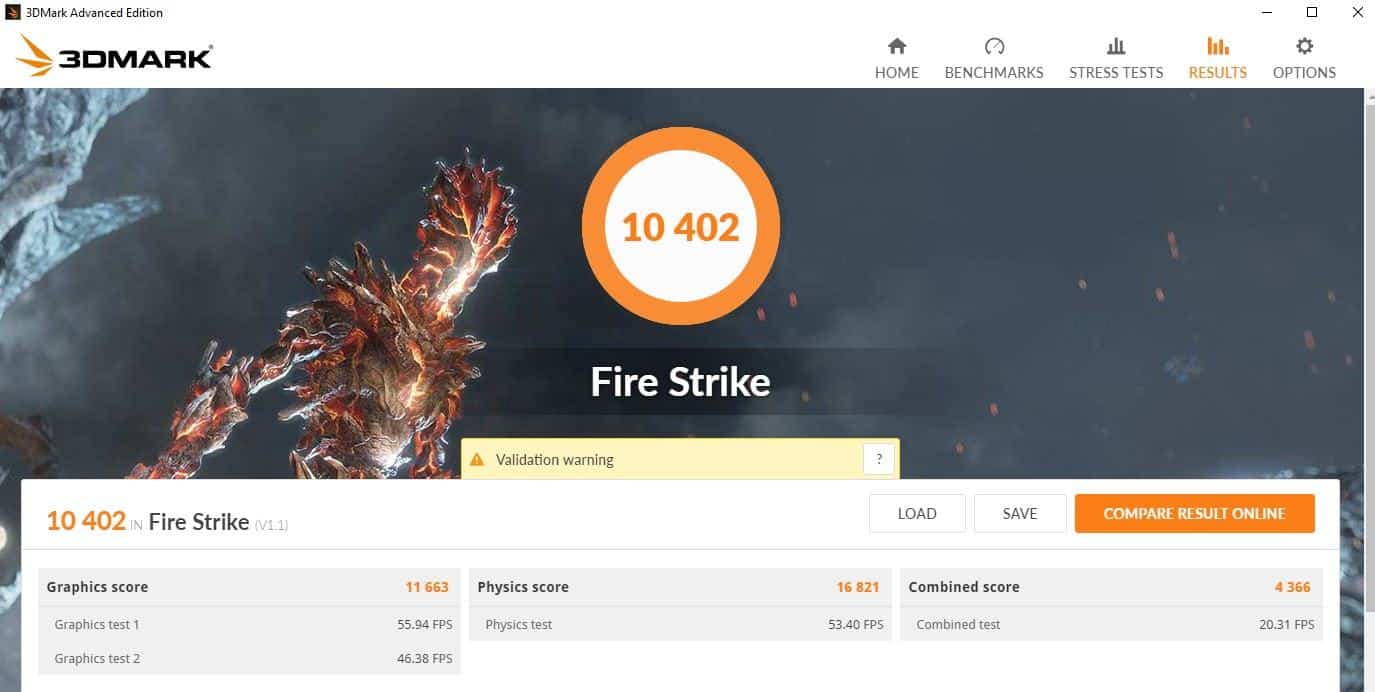Click the 46.38 FPS value
This screenshot has width=1375, height=692.
(x=425, y=658)
